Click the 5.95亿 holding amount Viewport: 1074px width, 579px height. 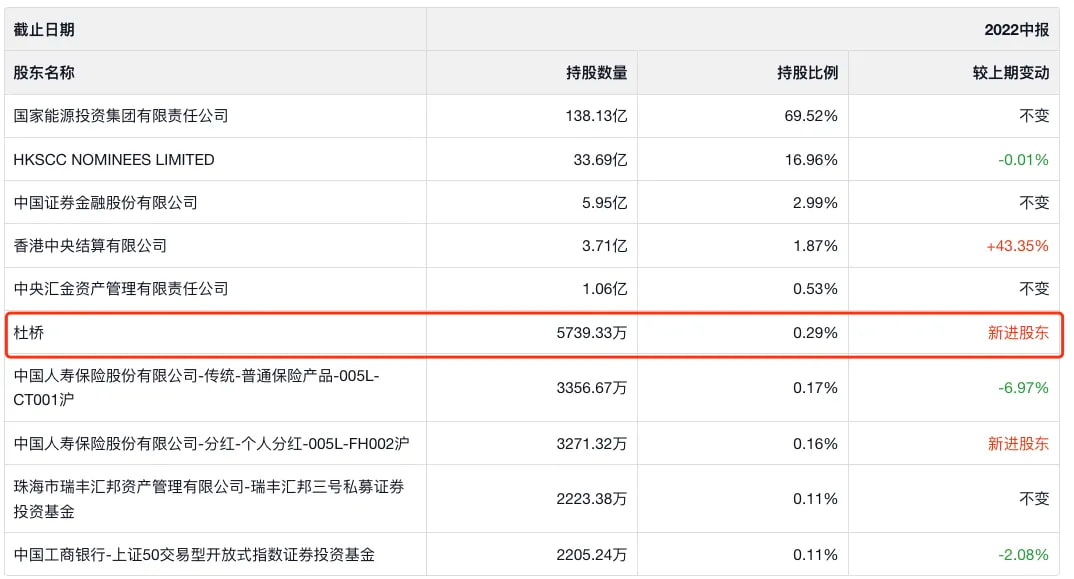click(604, 203)
